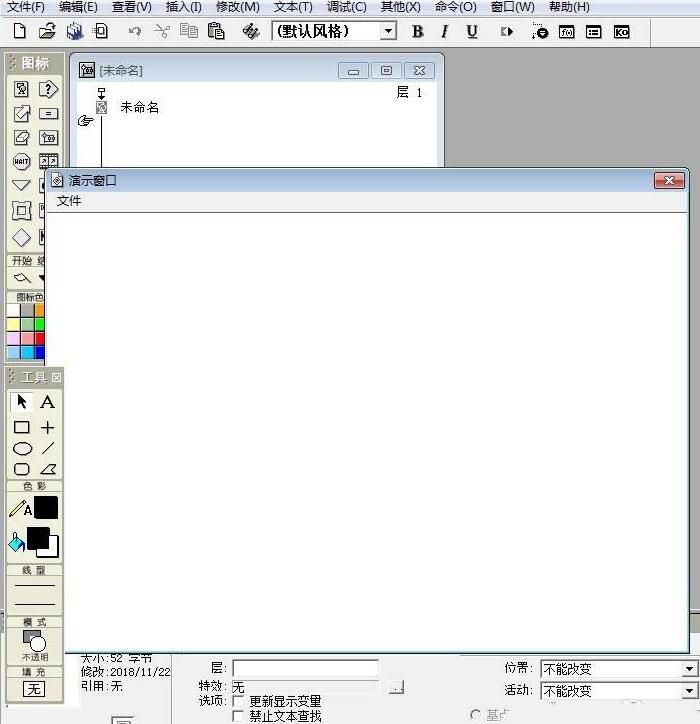Pick the Start flag in icon palette
This screenshot has width=700, height=724.
22,278
